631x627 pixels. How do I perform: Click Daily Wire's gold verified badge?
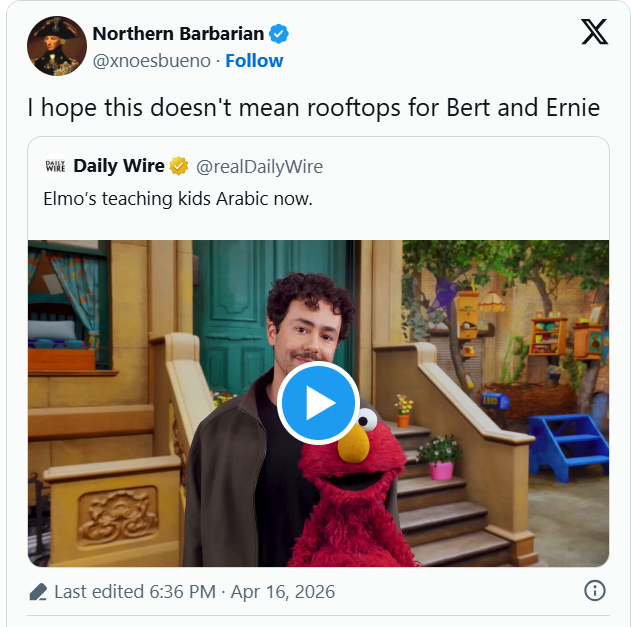click(x=179, y=166)
